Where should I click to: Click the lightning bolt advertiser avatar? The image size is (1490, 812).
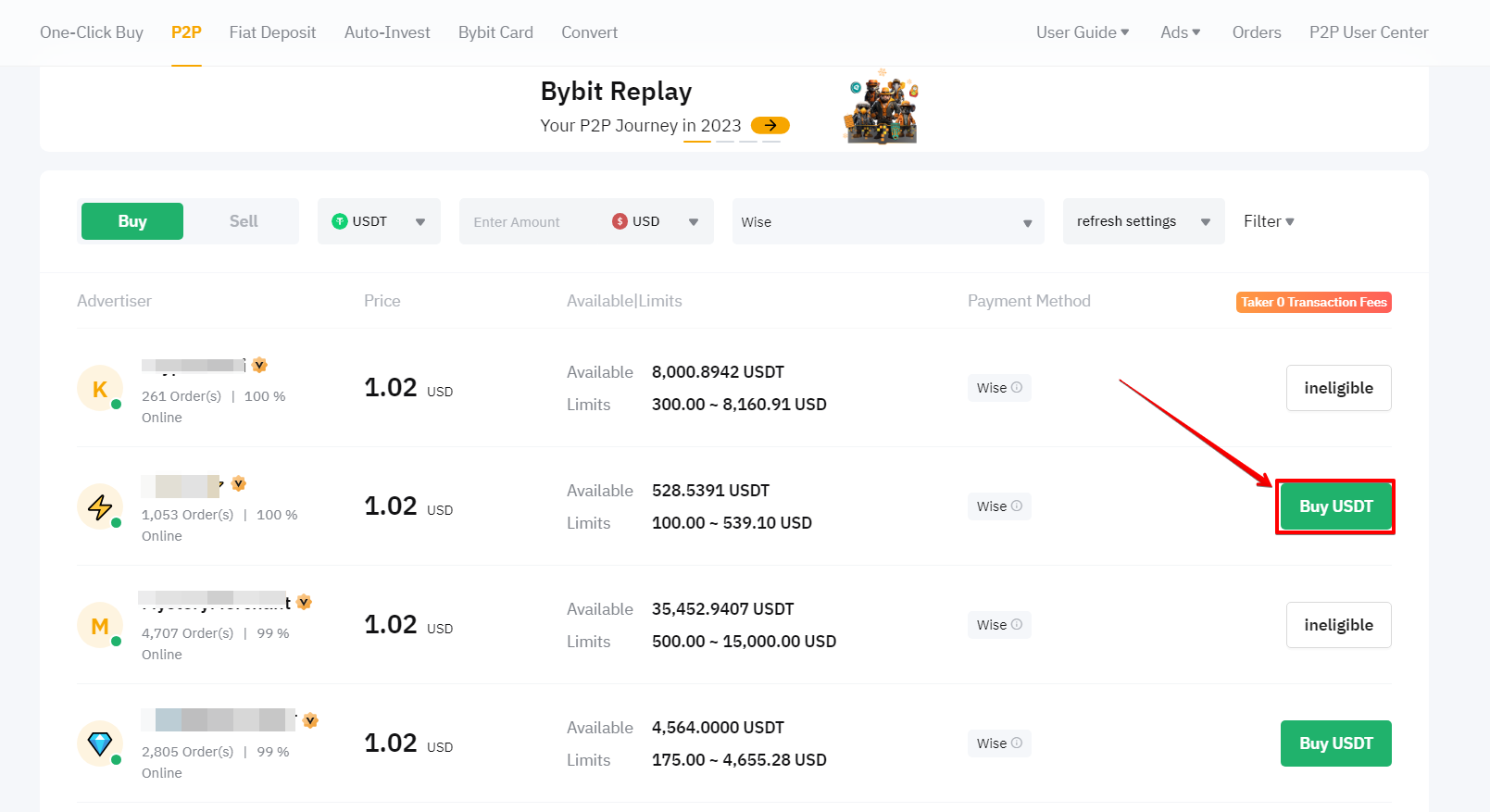pos(100,506)
